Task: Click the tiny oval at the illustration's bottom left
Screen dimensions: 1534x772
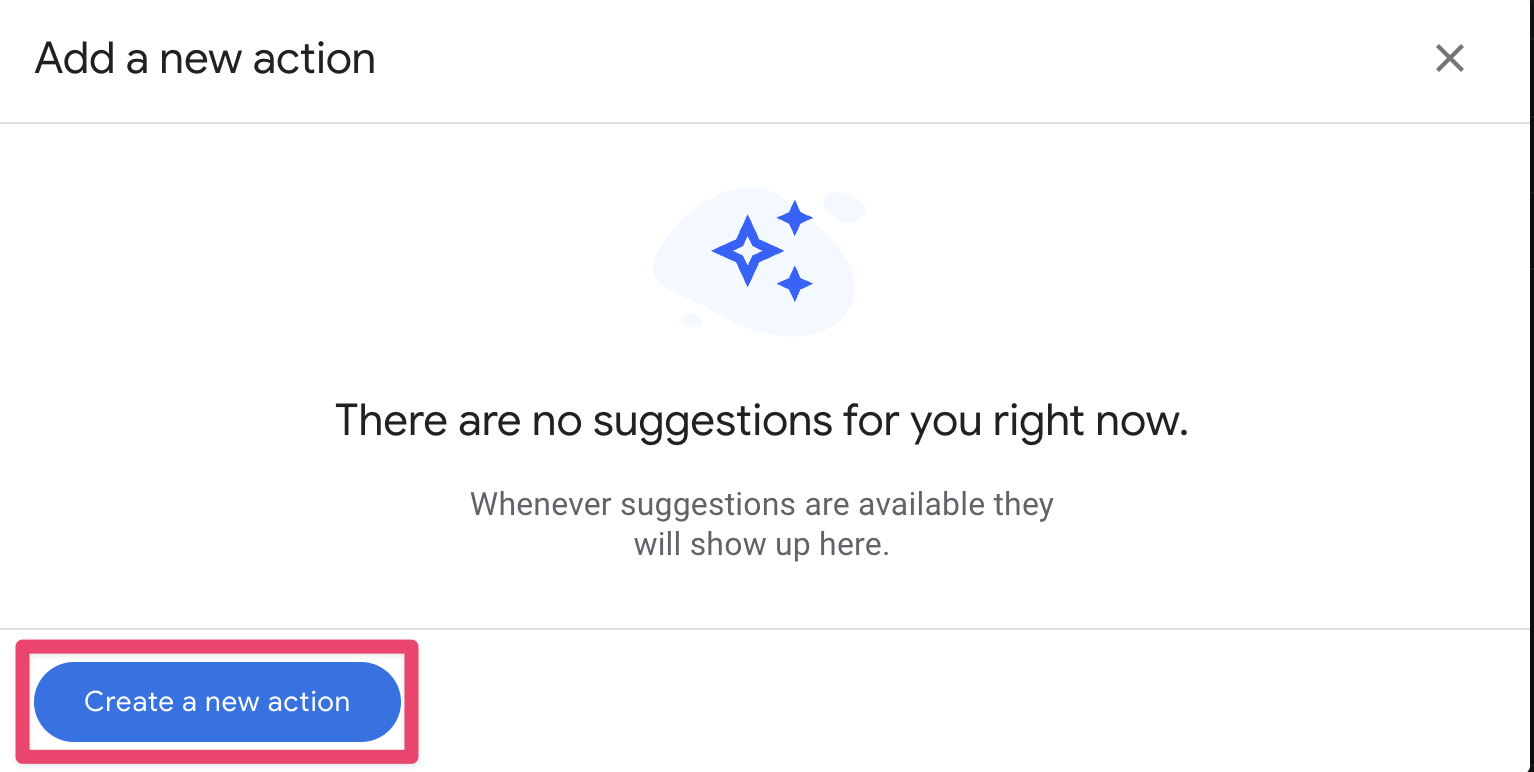Action: (690, 320)
